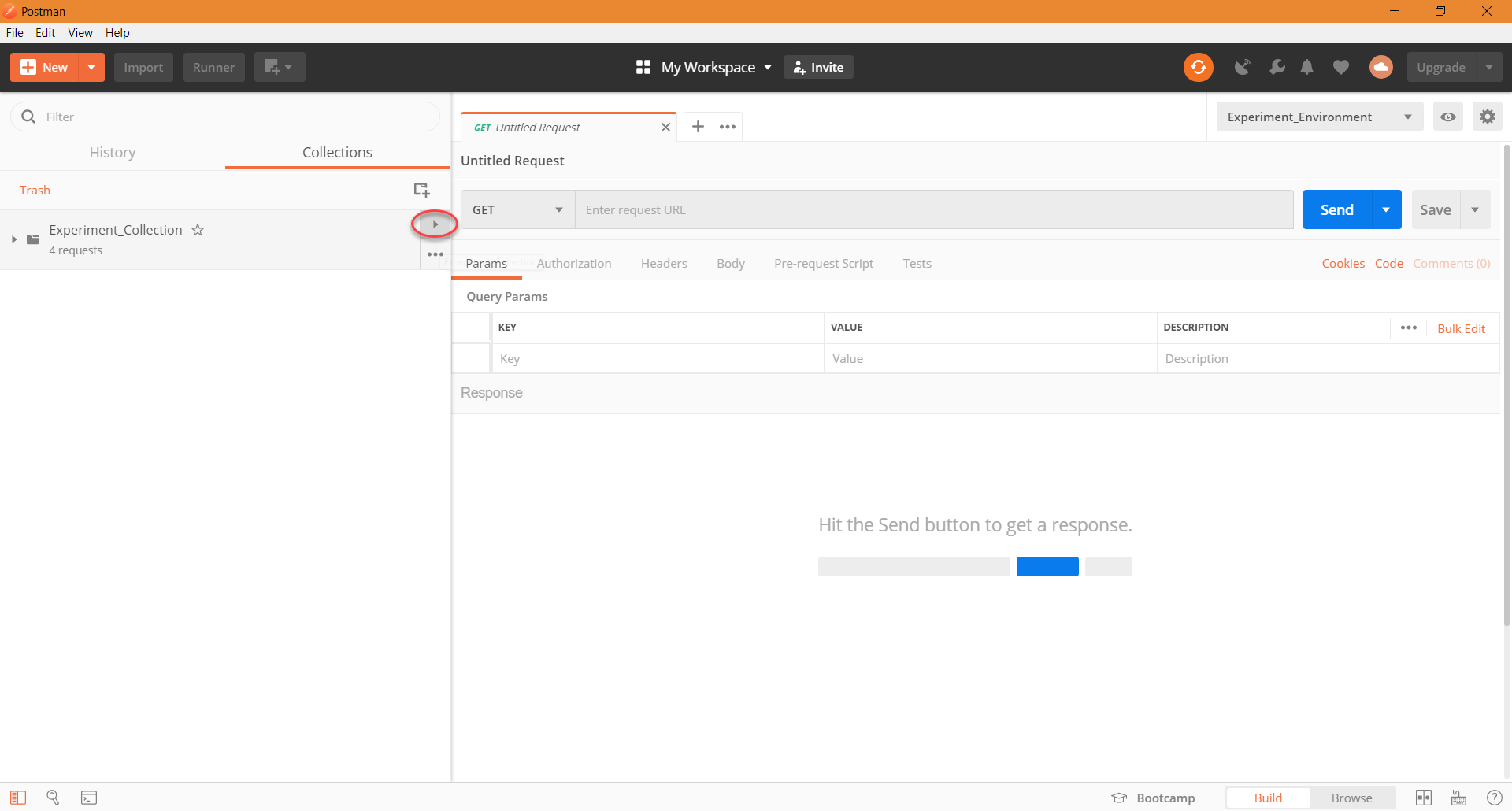This screenshot has height=811, width=1512.
Task: Expand Experiment_Collection details arrow
Action: (435, 224)
